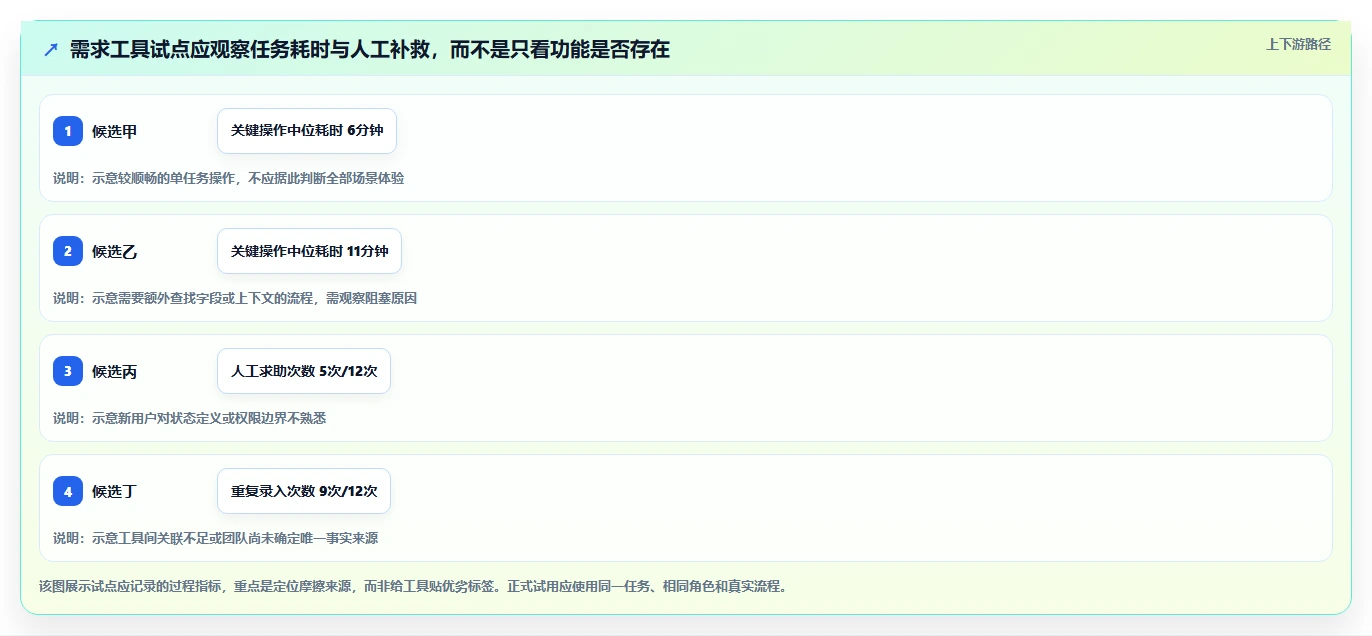Select the 重复录入次数 9次/12次 chip
This screenshot has height=636, width=1372.
click(x=304, y=491)
